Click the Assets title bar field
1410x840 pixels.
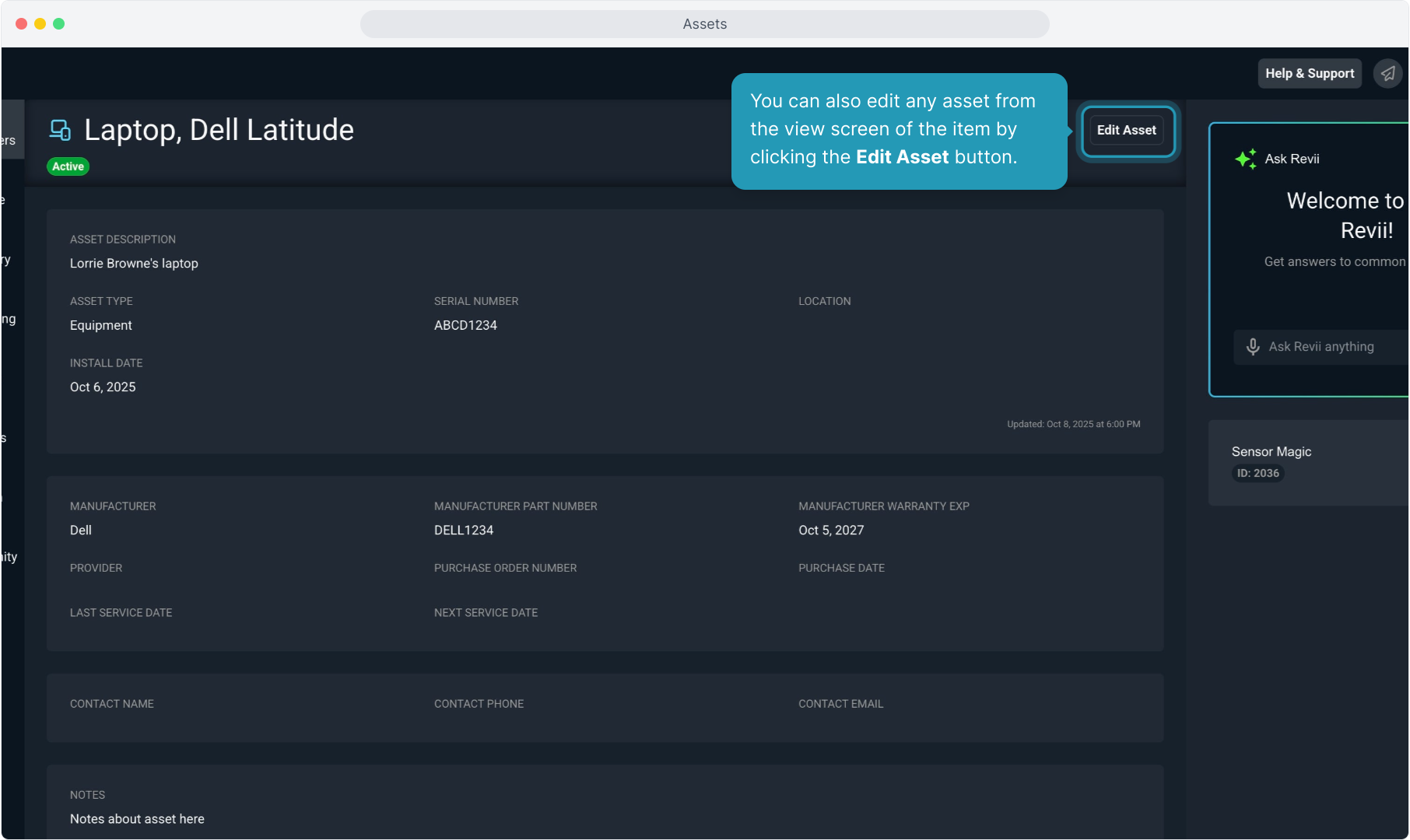[704, 24]
